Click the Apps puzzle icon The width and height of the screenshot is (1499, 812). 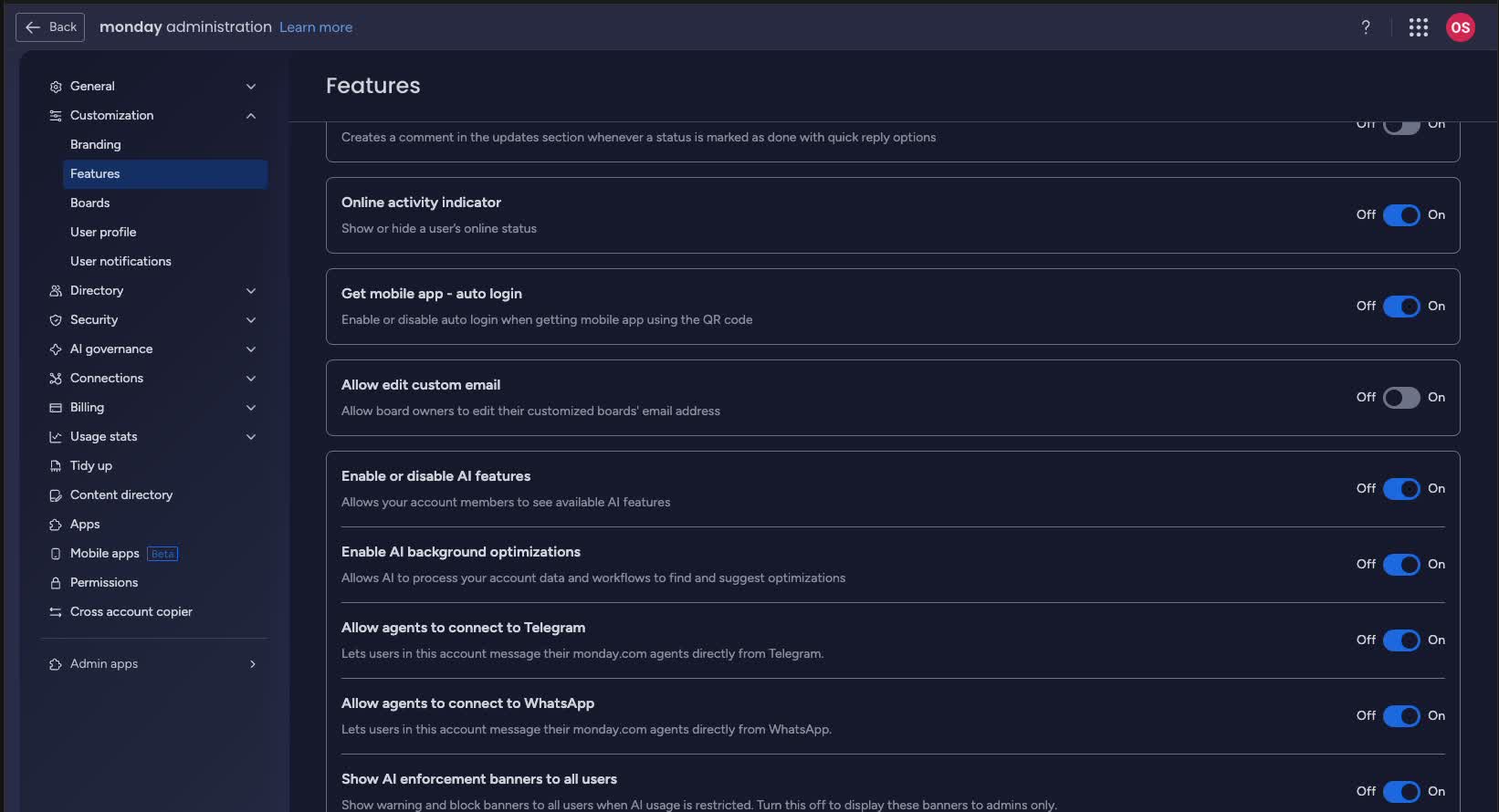56,525
